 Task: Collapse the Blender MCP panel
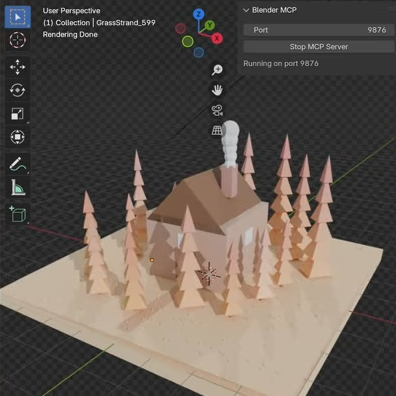[x=246, y=10]
